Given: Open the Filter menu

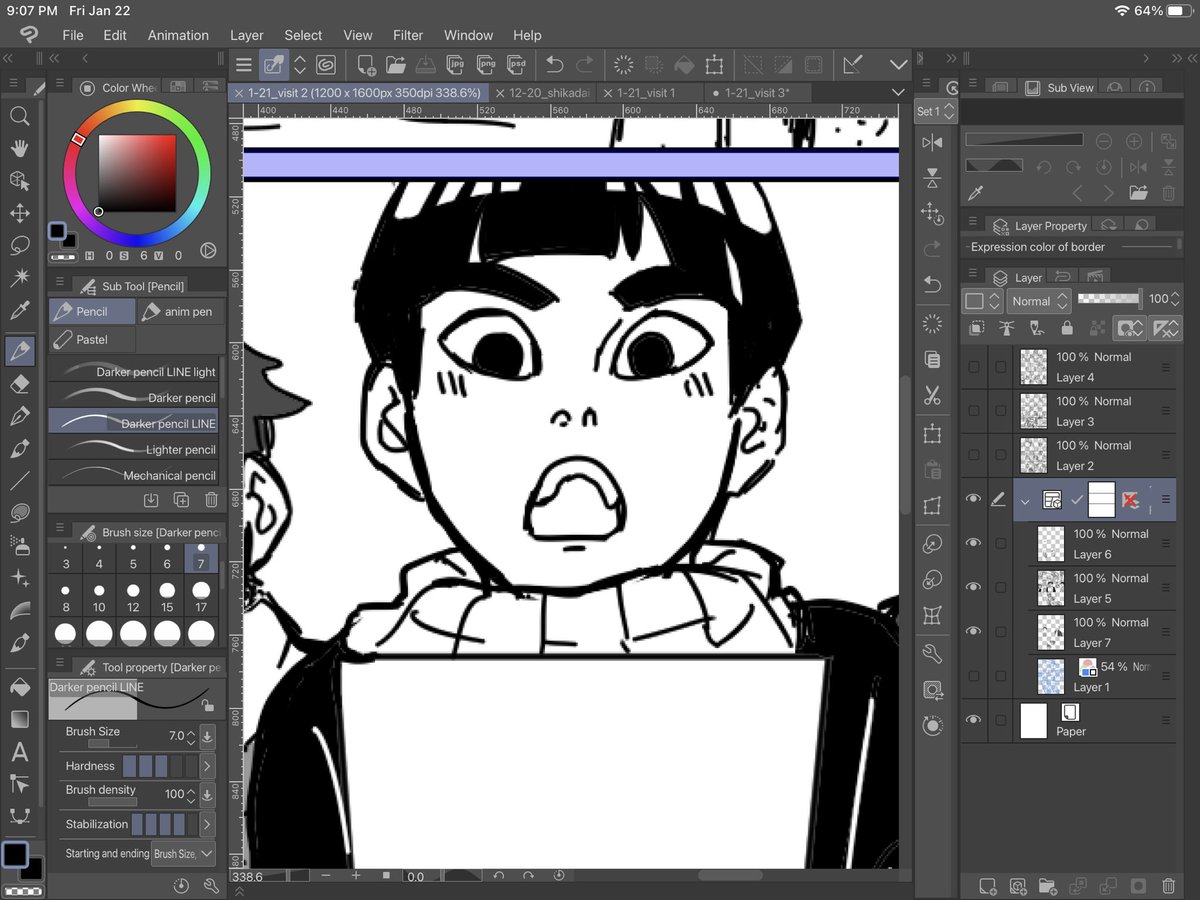Looking at the screenshot, I should tap(408, 35).
